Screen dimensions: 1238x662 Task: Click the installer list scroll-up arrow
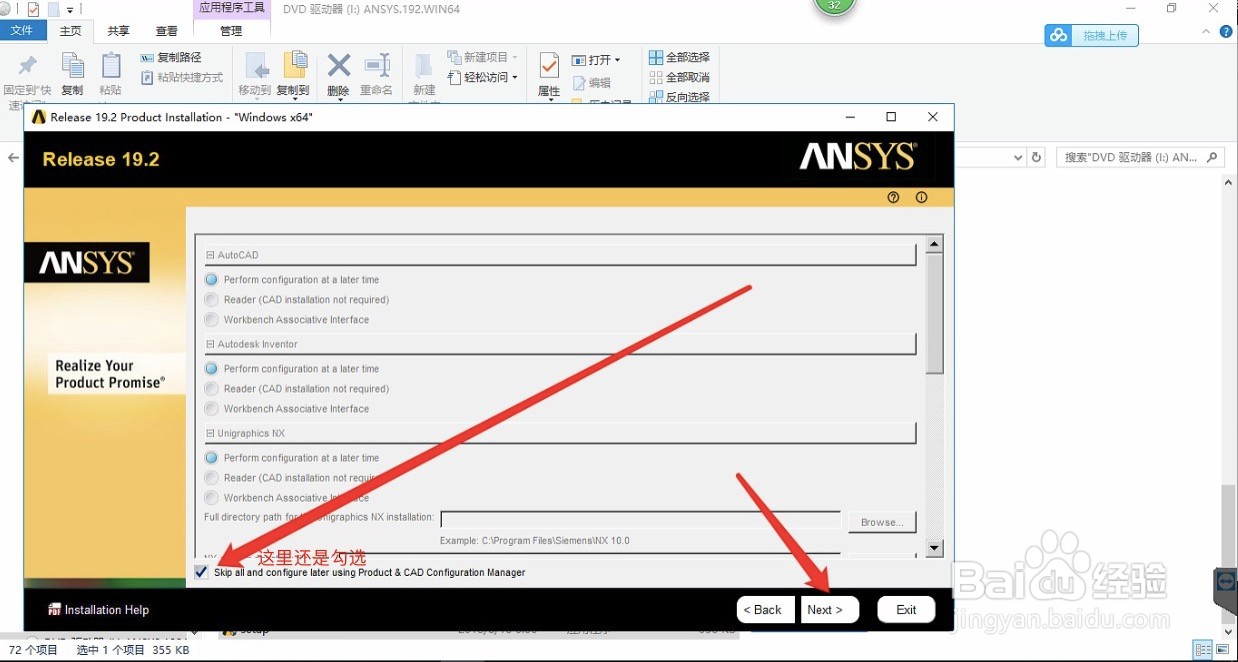tap(935, 245)
